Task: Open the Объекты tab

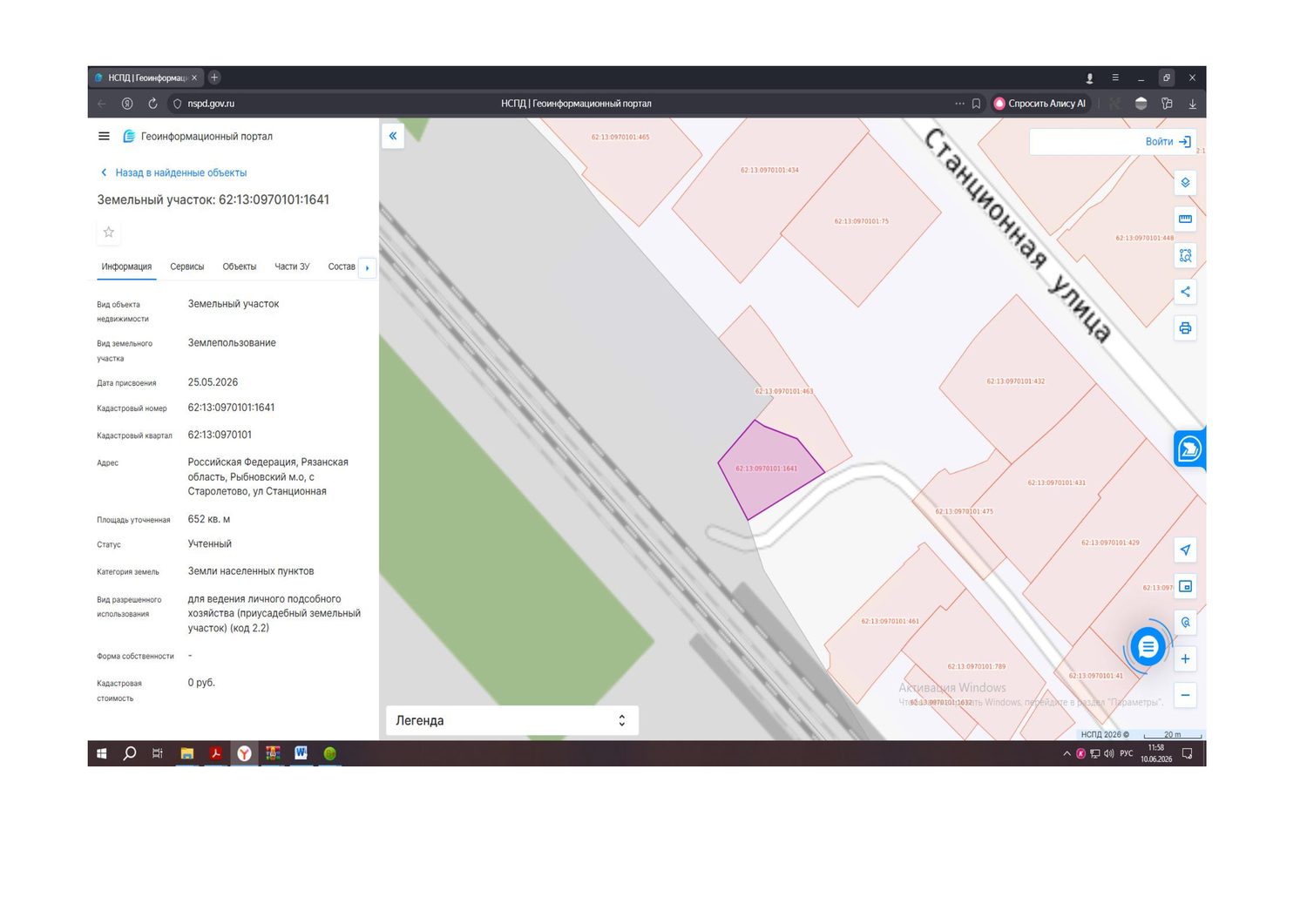Action: (x=240, y=266)
